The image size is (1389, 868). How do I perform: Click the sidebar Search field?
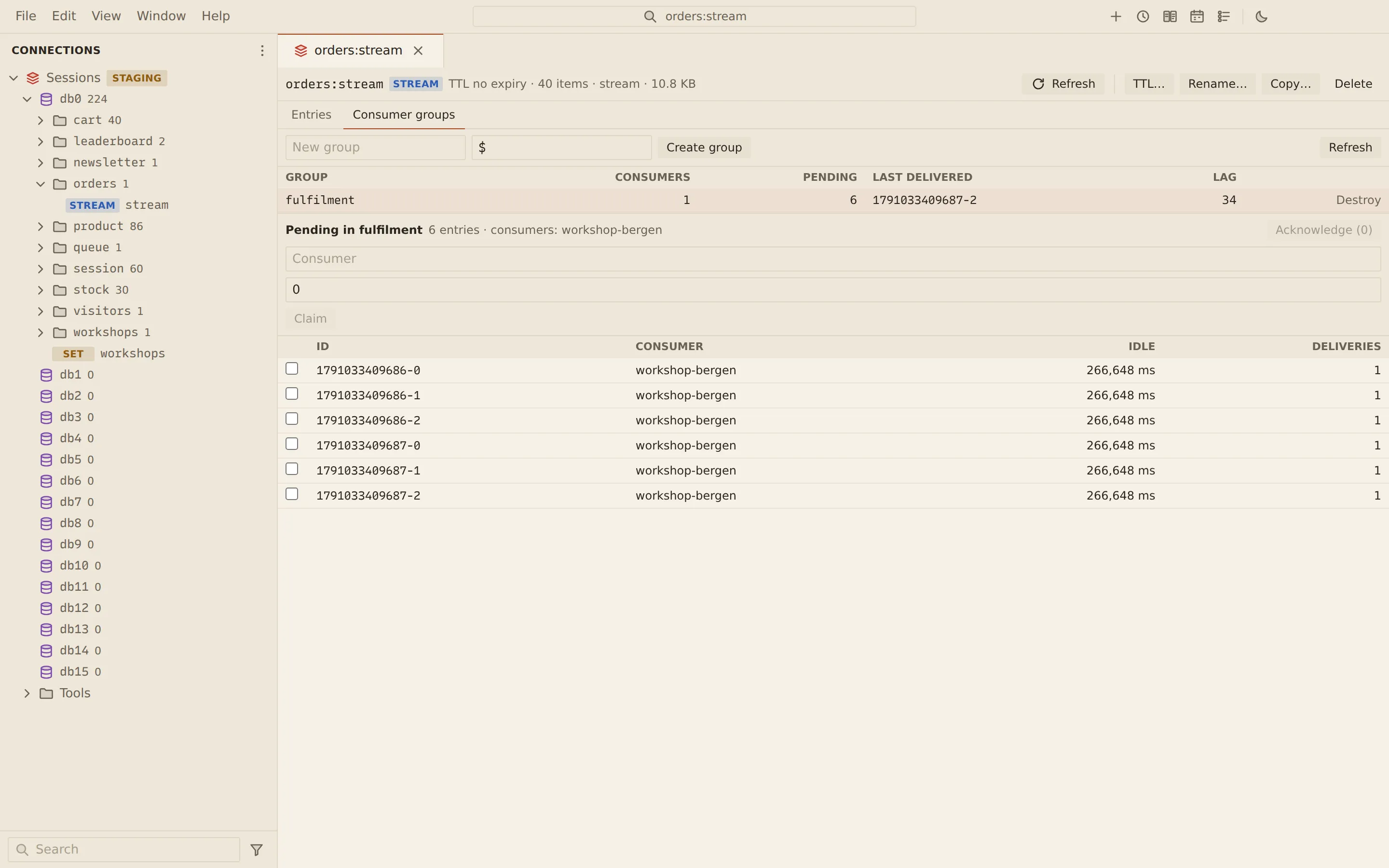tap(124, 849)
